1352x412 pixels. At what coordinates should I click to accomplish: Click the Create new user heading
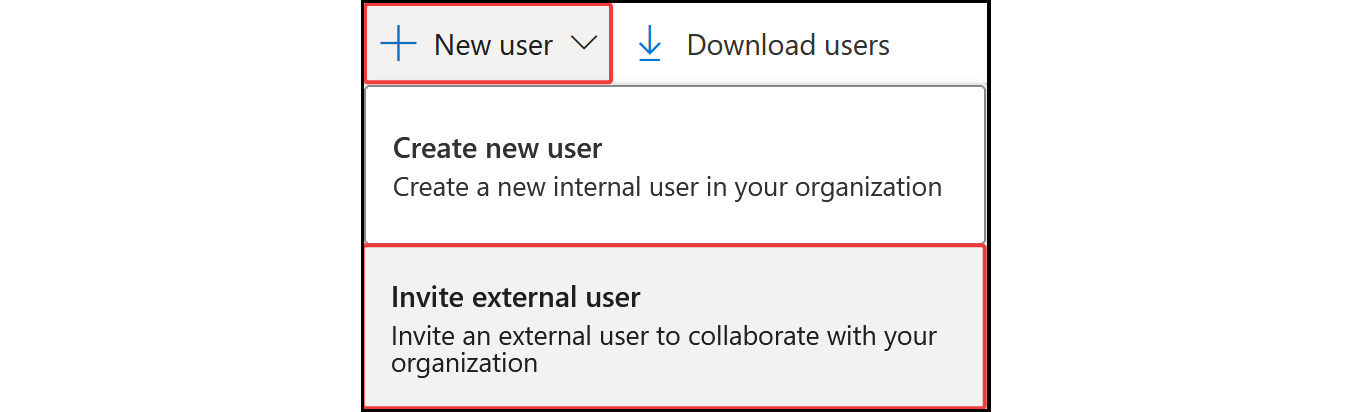coord(497,149)
